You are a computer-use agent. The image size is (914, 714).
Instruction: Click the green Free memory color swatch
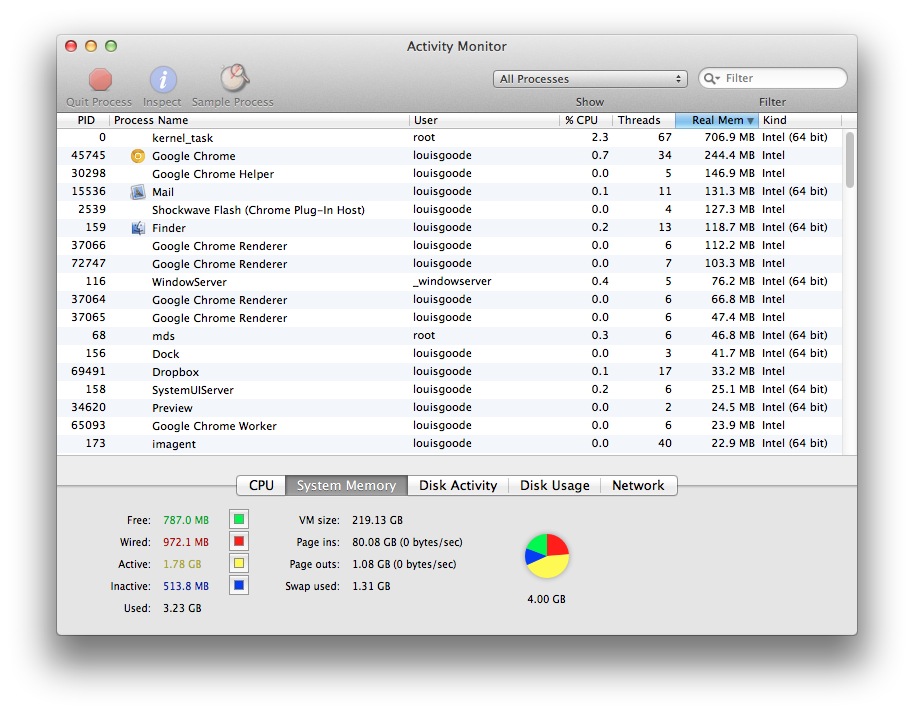(239, 519)
